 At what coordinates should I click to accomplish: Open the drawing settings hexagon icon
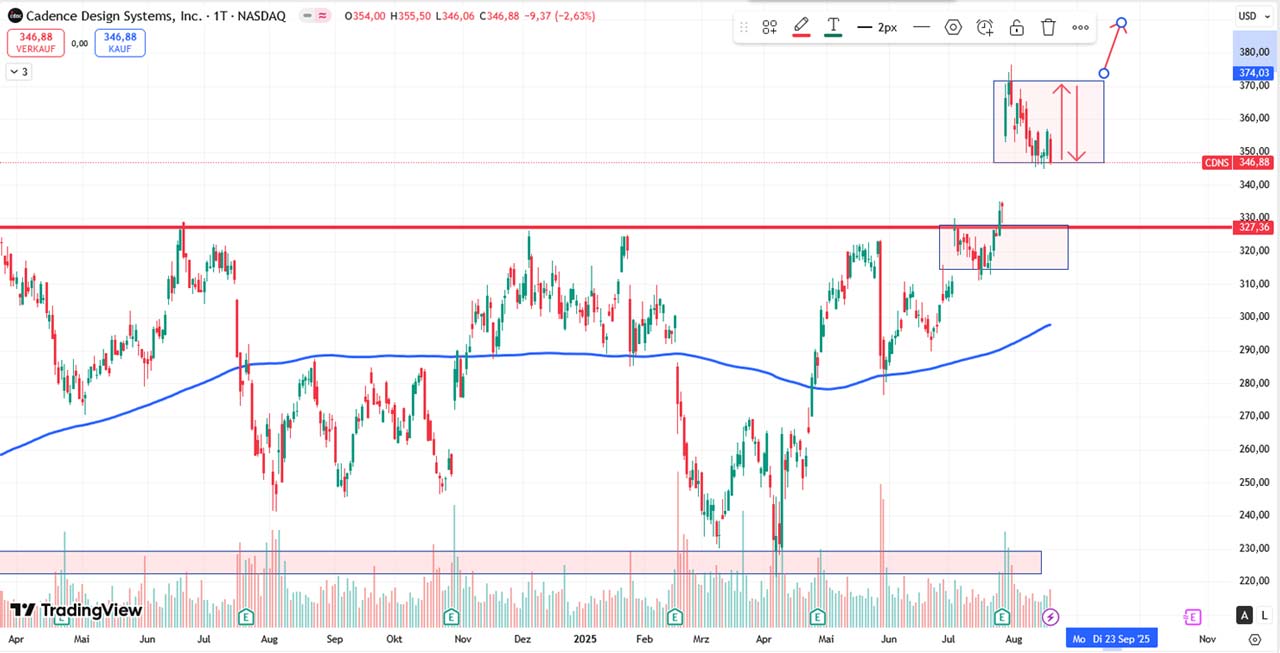click(953, 27)
